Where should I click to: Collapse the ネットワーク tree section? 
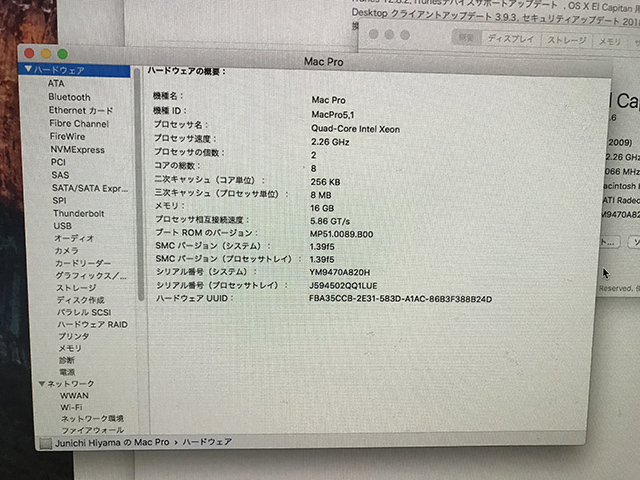pyautogui.click(x=42, y=384)
